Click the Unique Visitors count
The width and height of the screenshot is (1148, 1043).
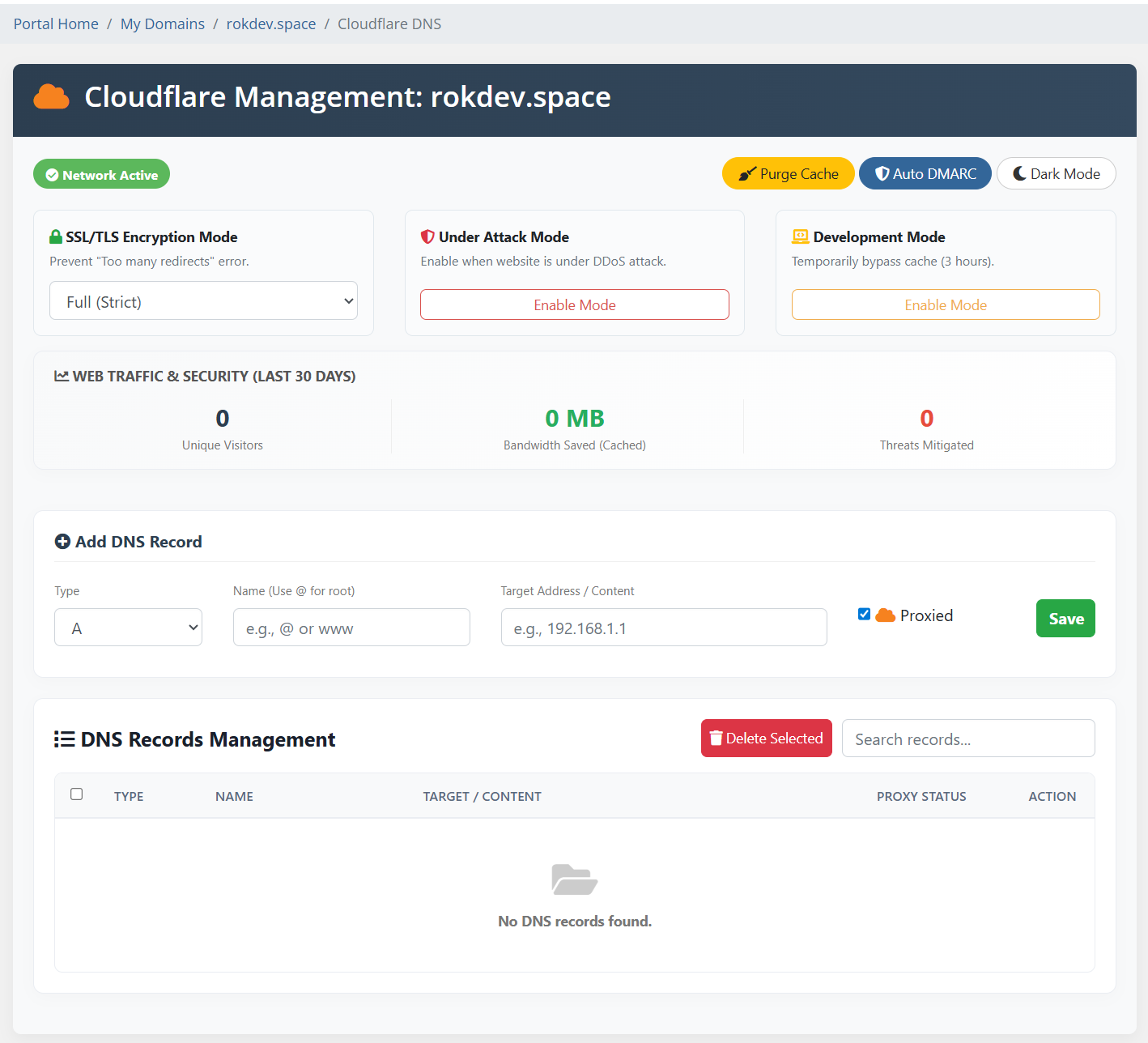(223, 419)
